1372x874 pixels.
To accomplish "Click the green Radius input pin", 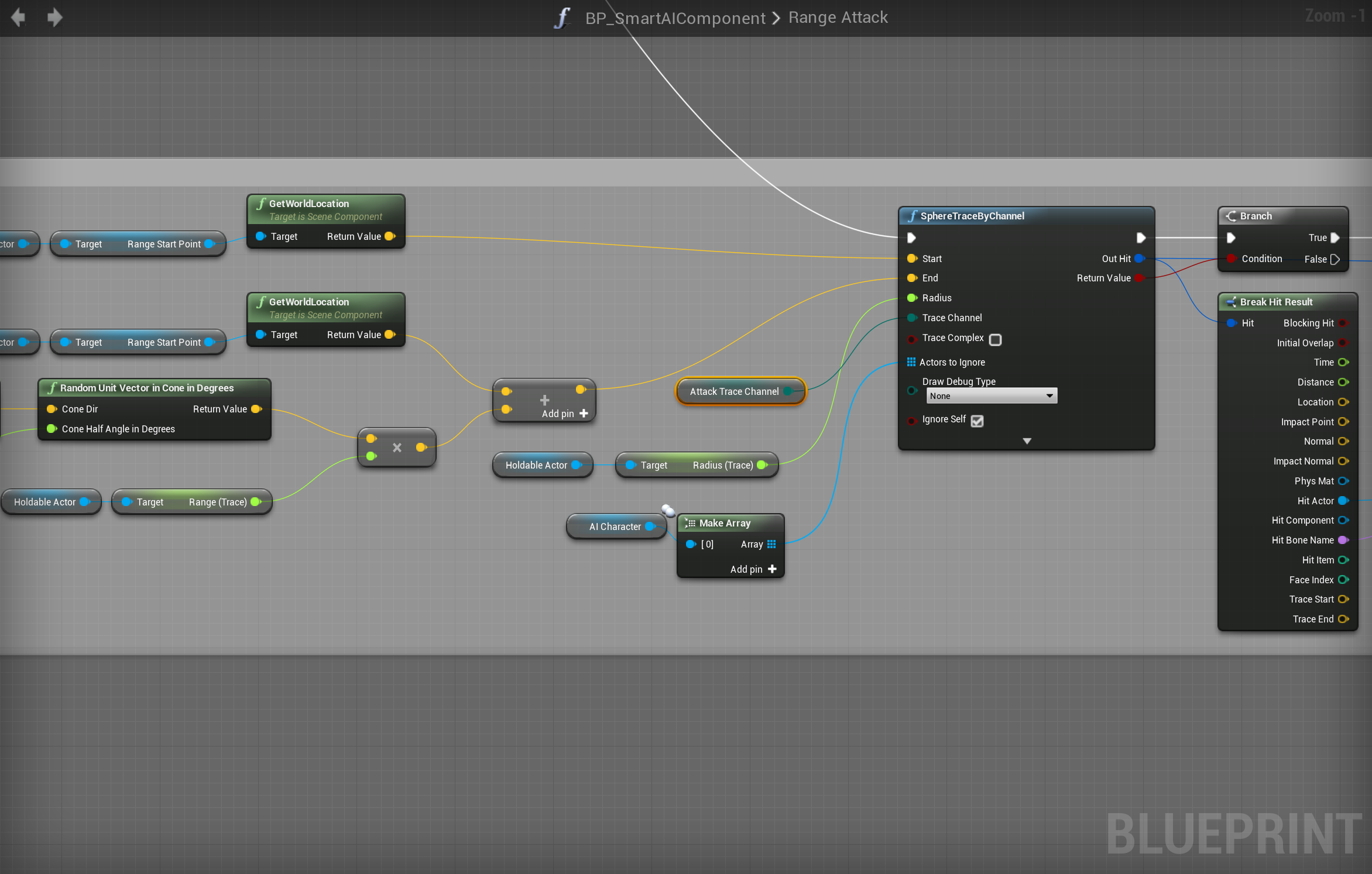I will pyautogui.click(x=911, y=298).
